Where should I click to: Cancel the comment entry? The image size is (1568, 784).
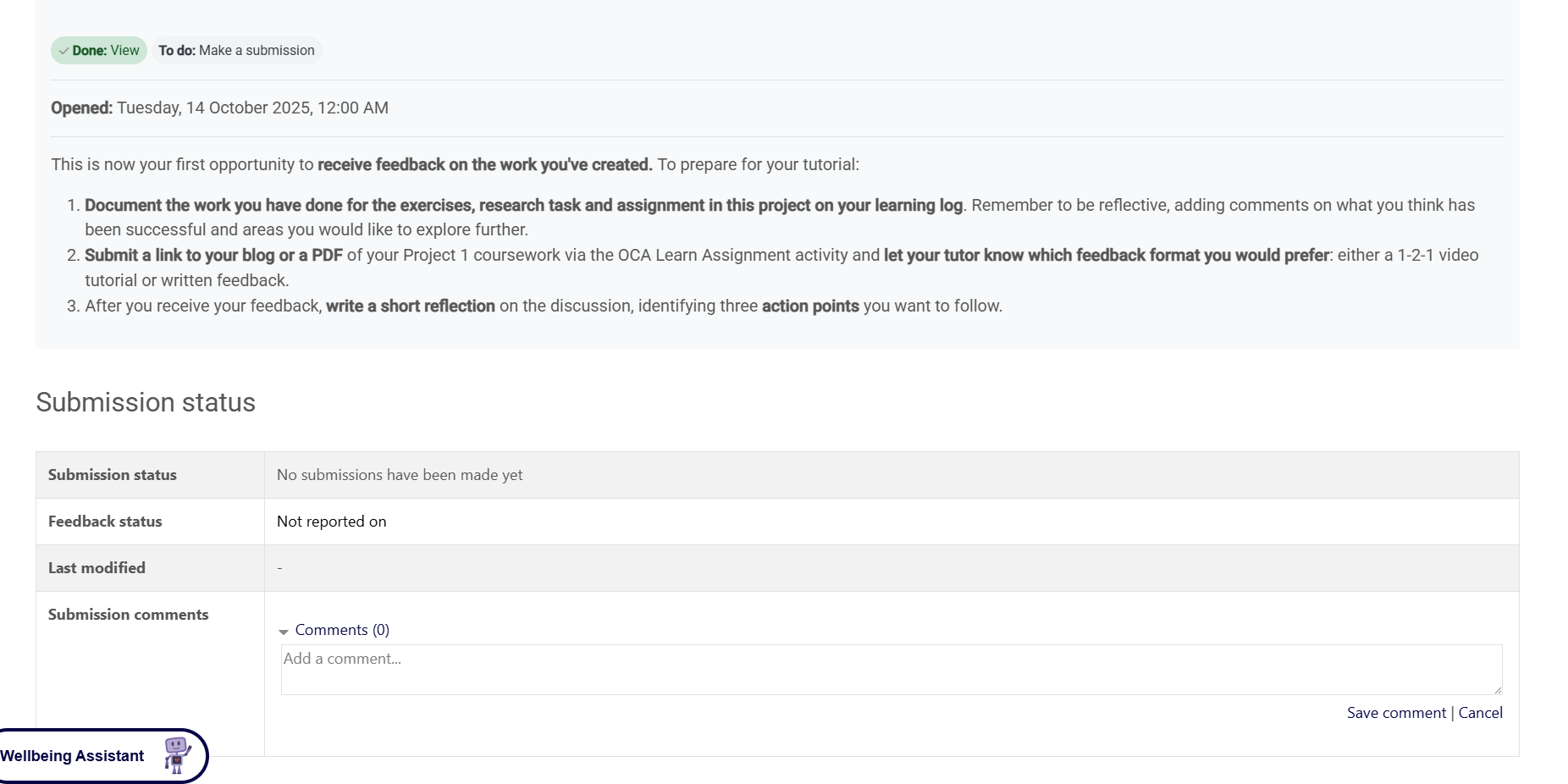tap(1480, 713)
